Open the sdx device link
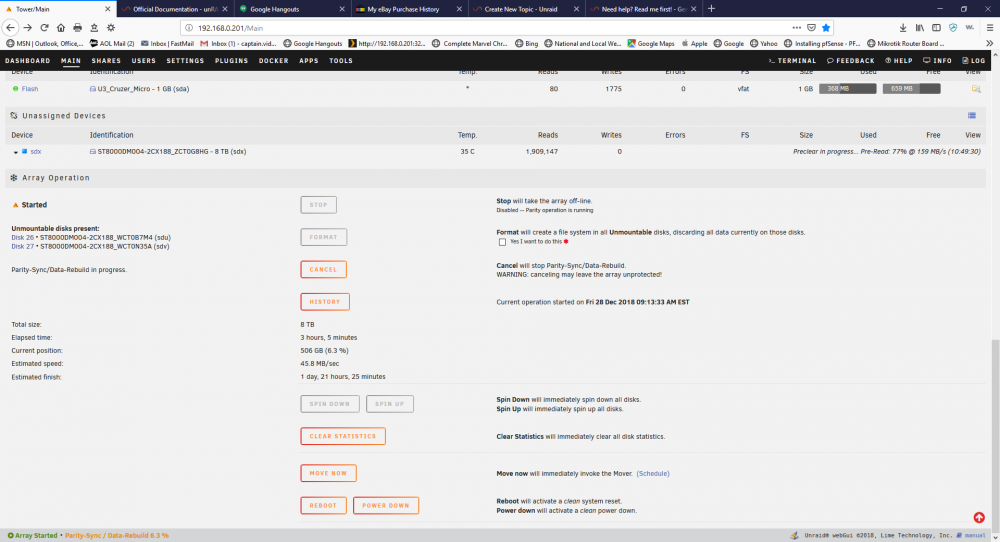Image resolution: width=1000 pixels, height=542 pixels. click(36, 152)
